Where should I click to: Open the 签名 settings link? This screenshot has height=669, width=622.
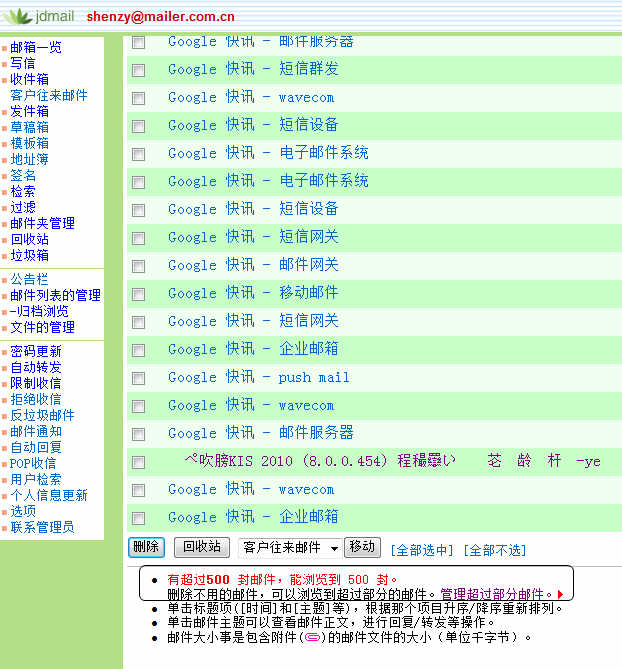[x=23, y=175]
